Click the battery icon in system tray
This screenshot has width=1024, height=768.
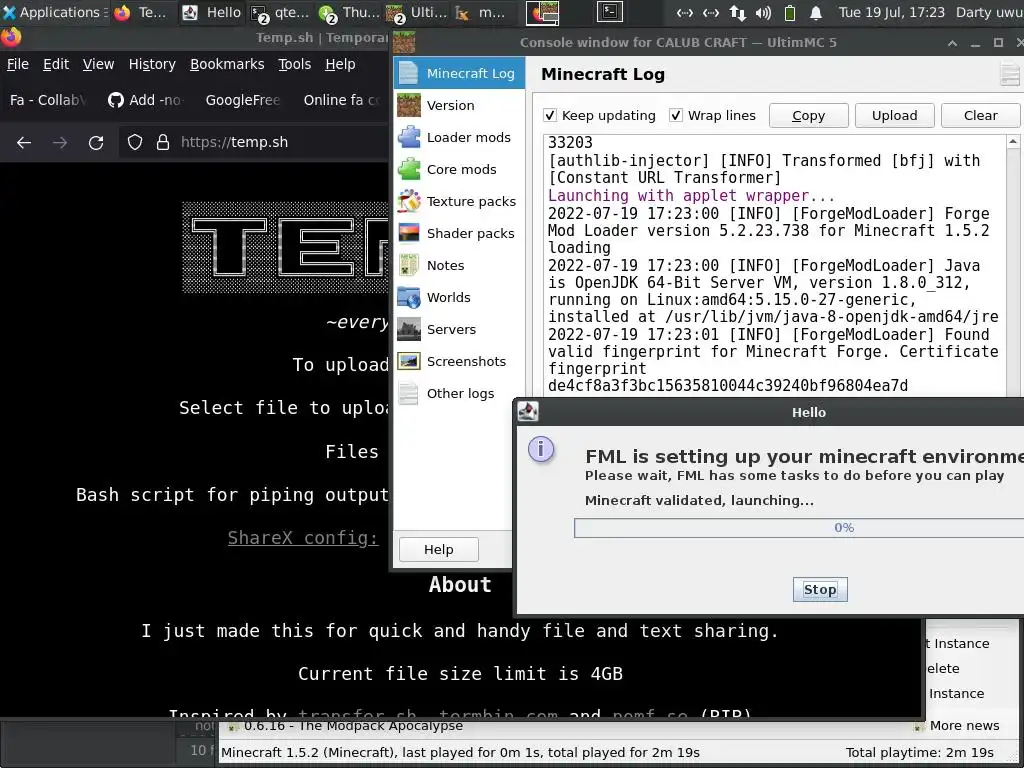[x=790, y=12]
